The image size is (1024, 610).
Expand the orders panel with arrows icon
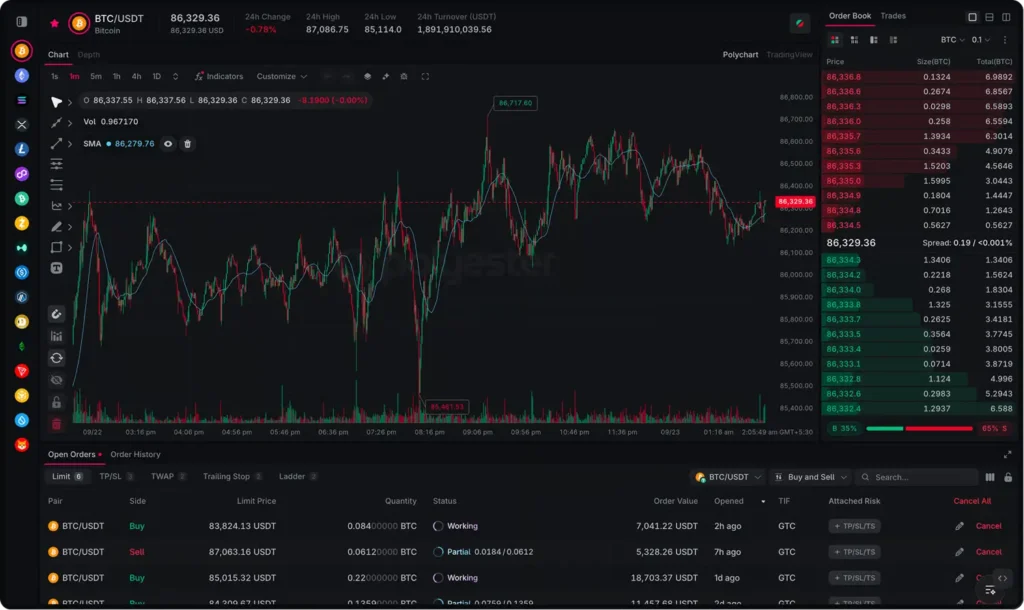pos(1007,455)
